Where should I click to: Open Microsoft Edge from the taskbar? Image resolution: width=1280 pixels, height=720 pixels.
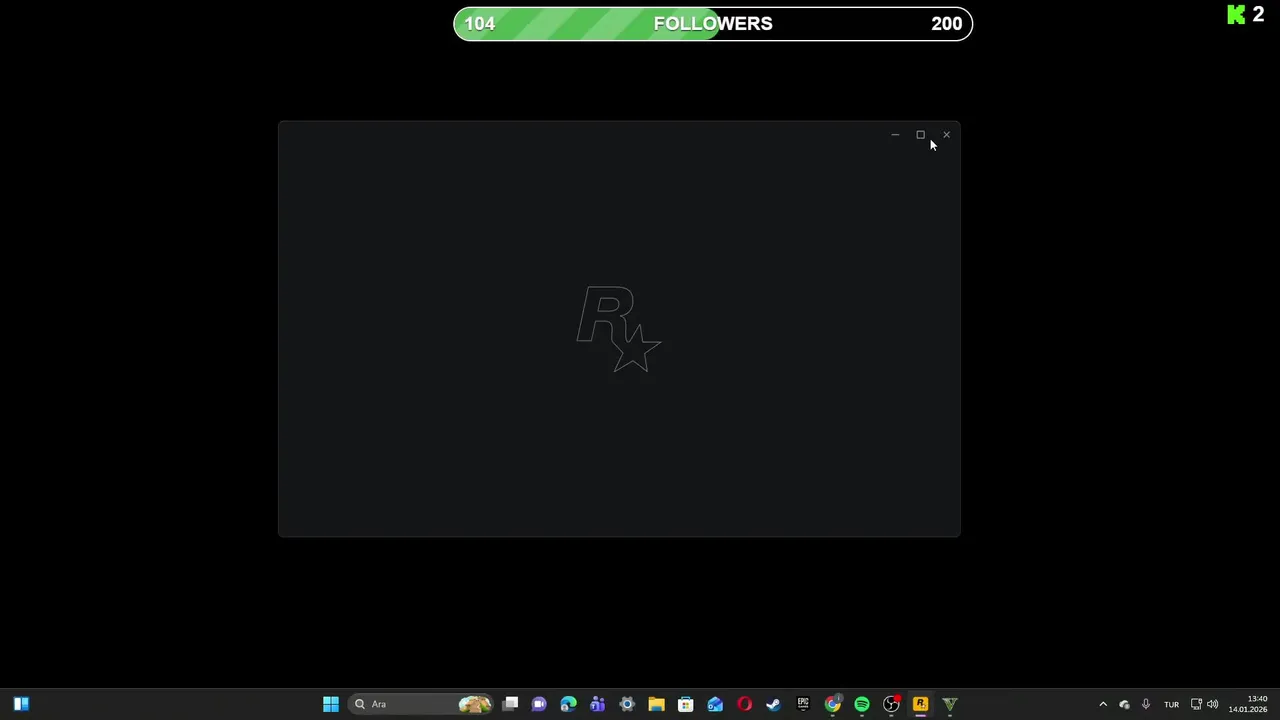[x=568, y=704]
